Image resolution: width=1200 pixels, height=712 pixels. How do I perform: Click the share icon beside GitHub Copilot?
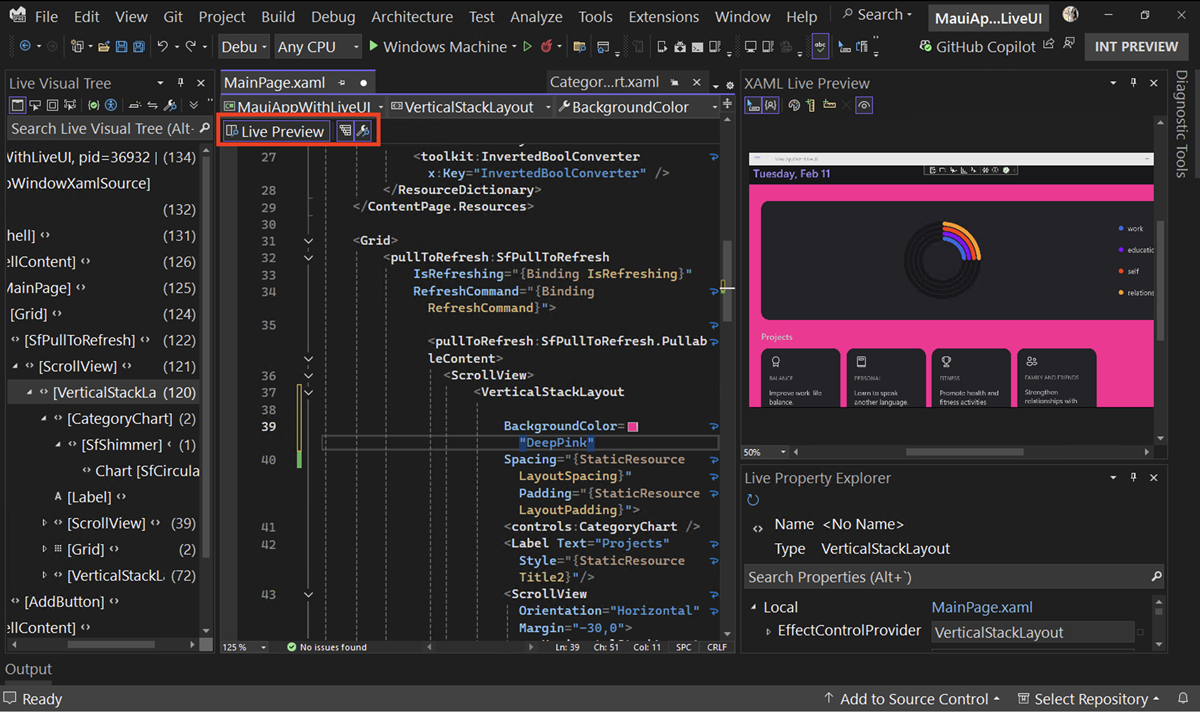1048,45
